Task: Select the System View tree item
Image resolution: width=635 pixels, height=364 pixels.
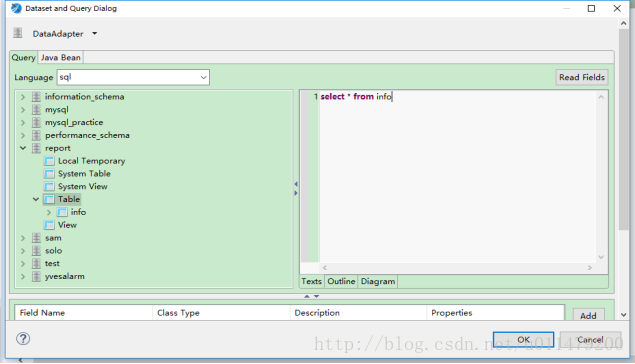Action: point(83,187)
